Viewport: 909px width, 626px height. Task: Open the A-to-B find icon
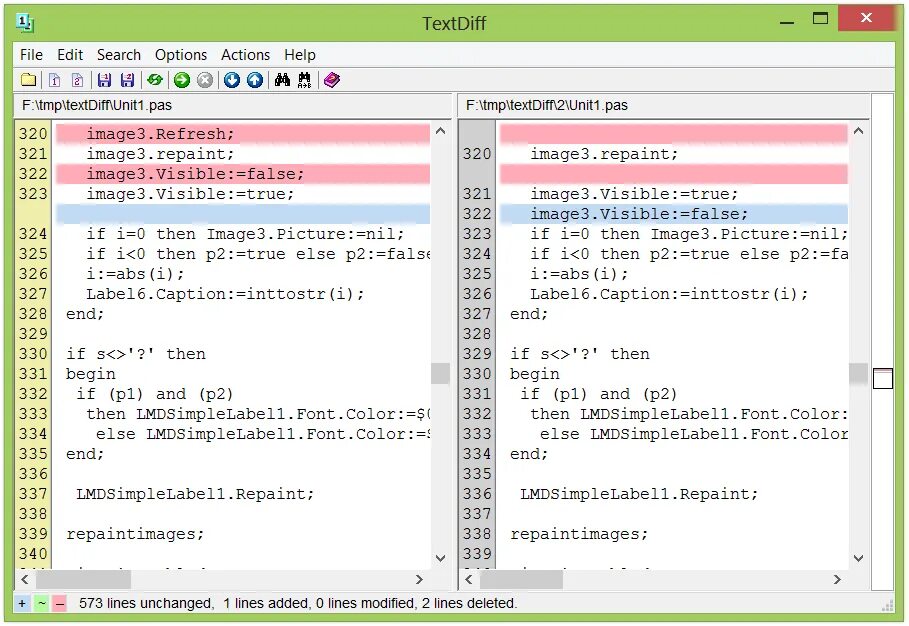click(306, 79)
